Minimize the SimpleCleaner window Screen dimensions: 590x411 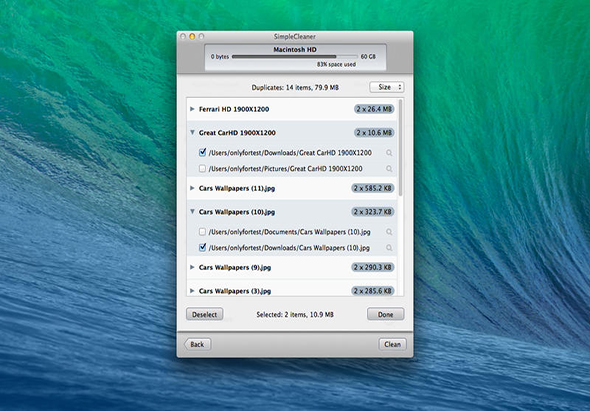(192, 37)
